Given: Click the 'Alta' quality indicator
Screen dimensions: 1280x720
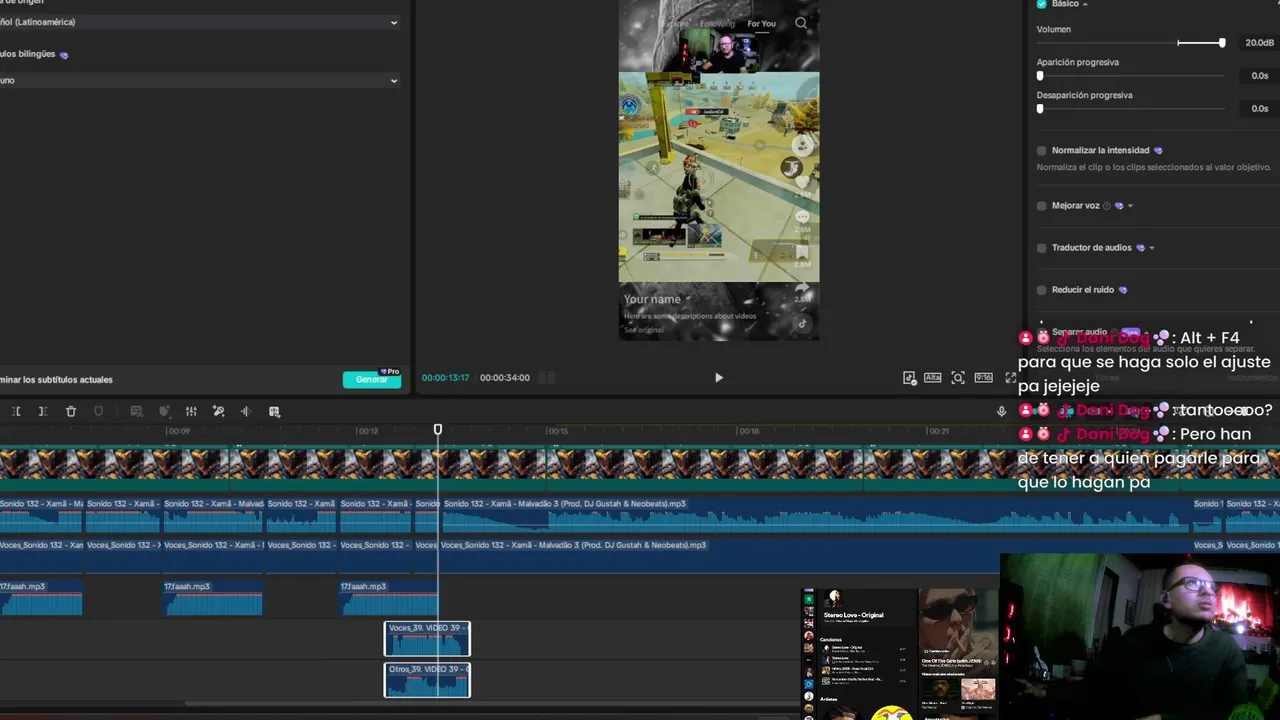Looking at the screenshot, I should point(932,378).
